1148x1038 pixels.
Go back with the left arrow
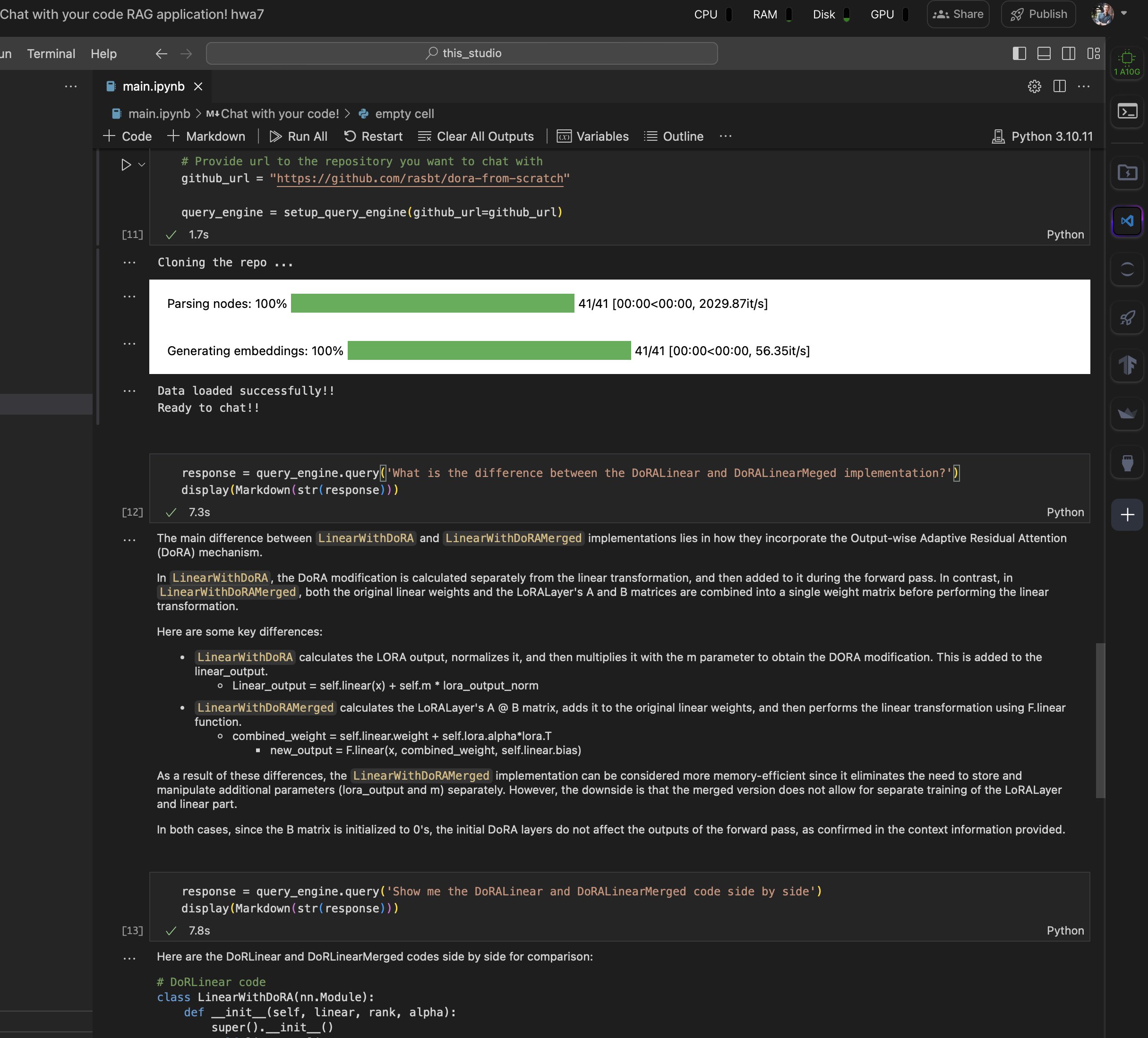point(162,53)
